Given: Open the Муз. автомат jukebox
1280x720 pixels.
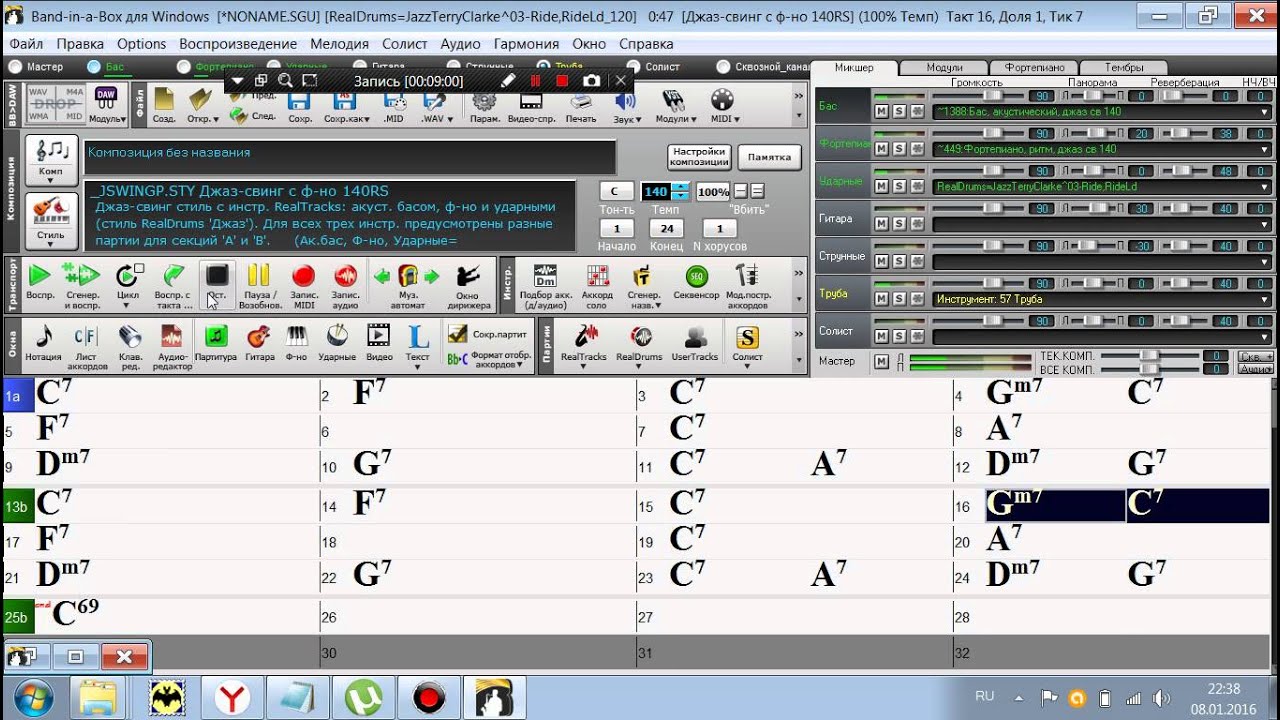Looking at the screenshot, I should (x=408, y=285).
